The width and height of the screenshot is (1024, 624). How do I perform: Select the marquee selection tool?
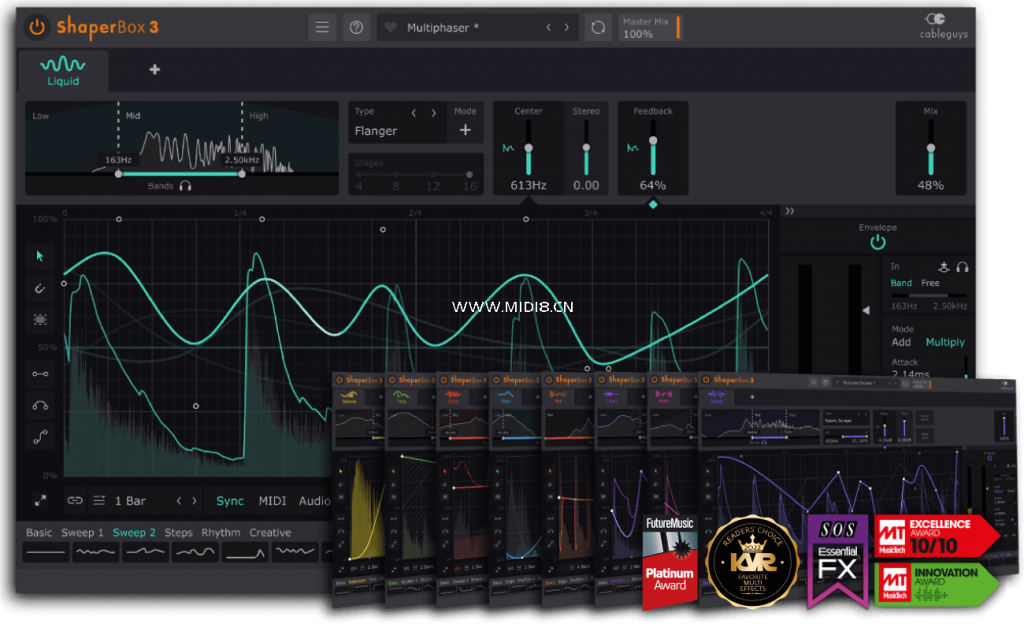tap(41, 320)
